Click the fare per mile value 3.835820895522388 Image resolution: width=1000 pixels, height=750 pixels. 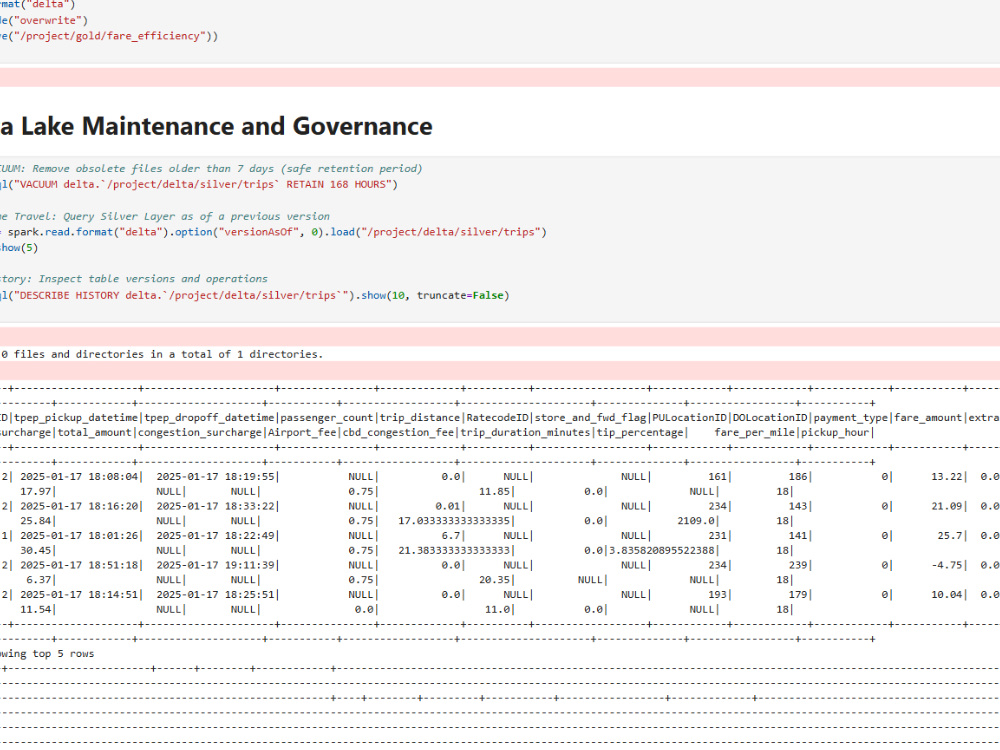pos(662,550)
